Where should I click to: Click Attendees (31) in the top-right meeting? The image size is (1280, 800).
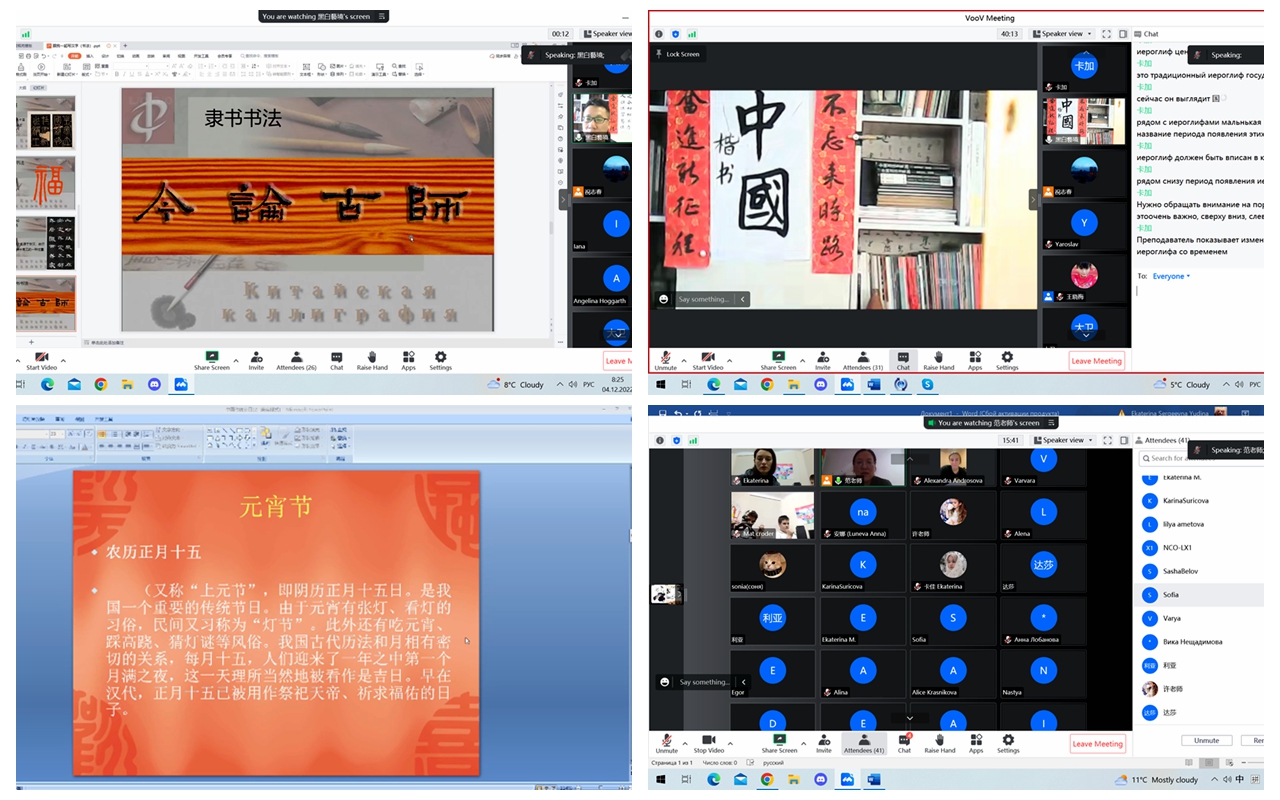click(857, 358)
